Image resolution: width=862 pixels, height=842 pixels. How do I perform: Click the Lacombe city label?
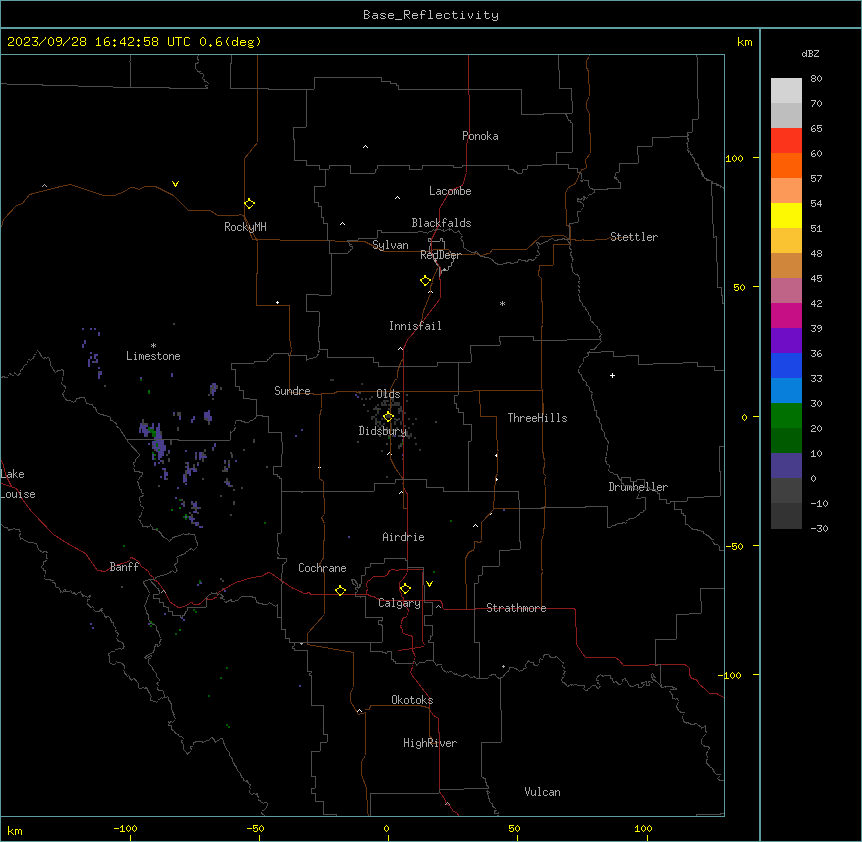coord(450,191)
